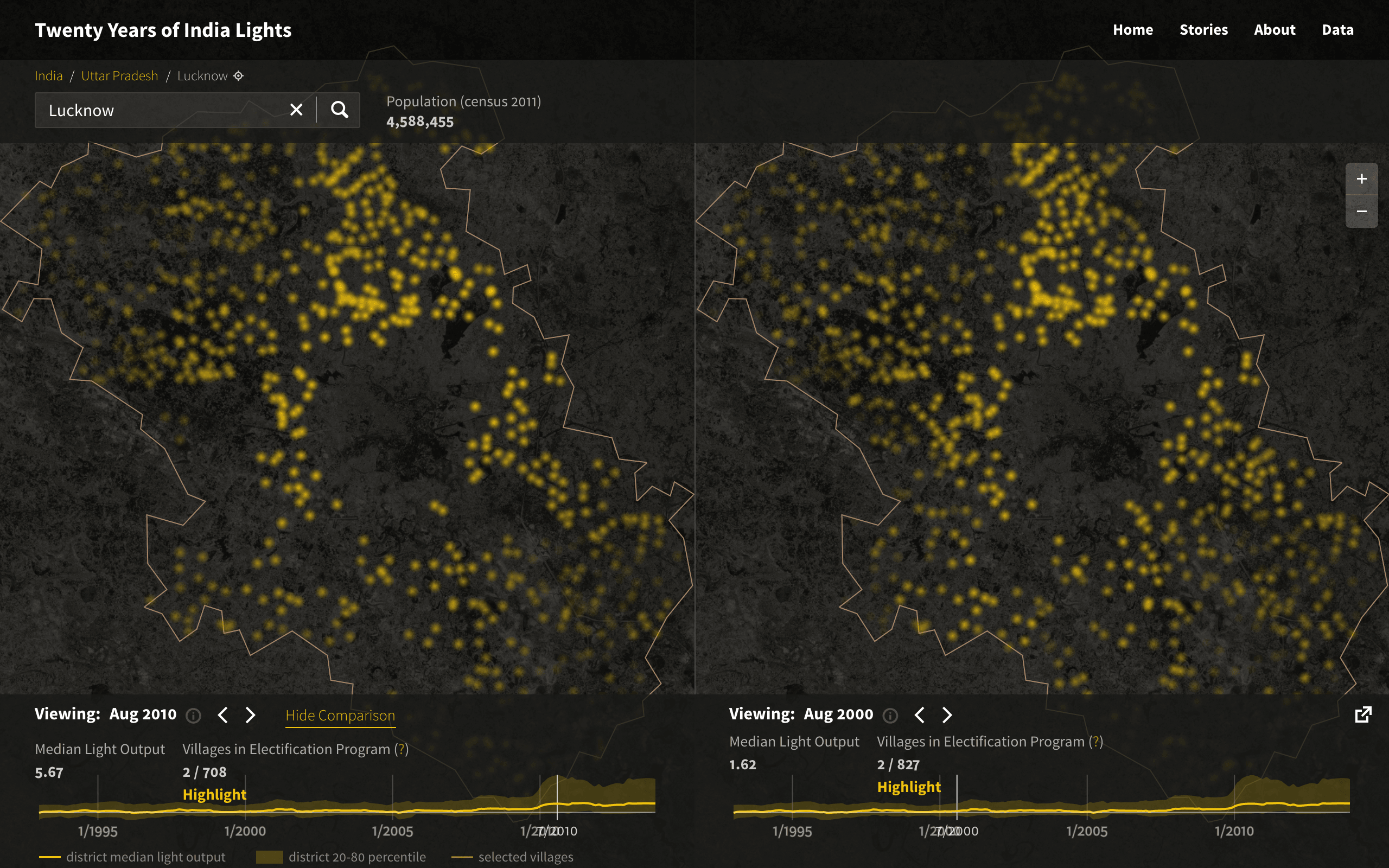Image resolution: width=1389 pixels, height=868 pixels.
Task: Click the back arrow on Aug 2010 viewer
Action: coord(221,715)
